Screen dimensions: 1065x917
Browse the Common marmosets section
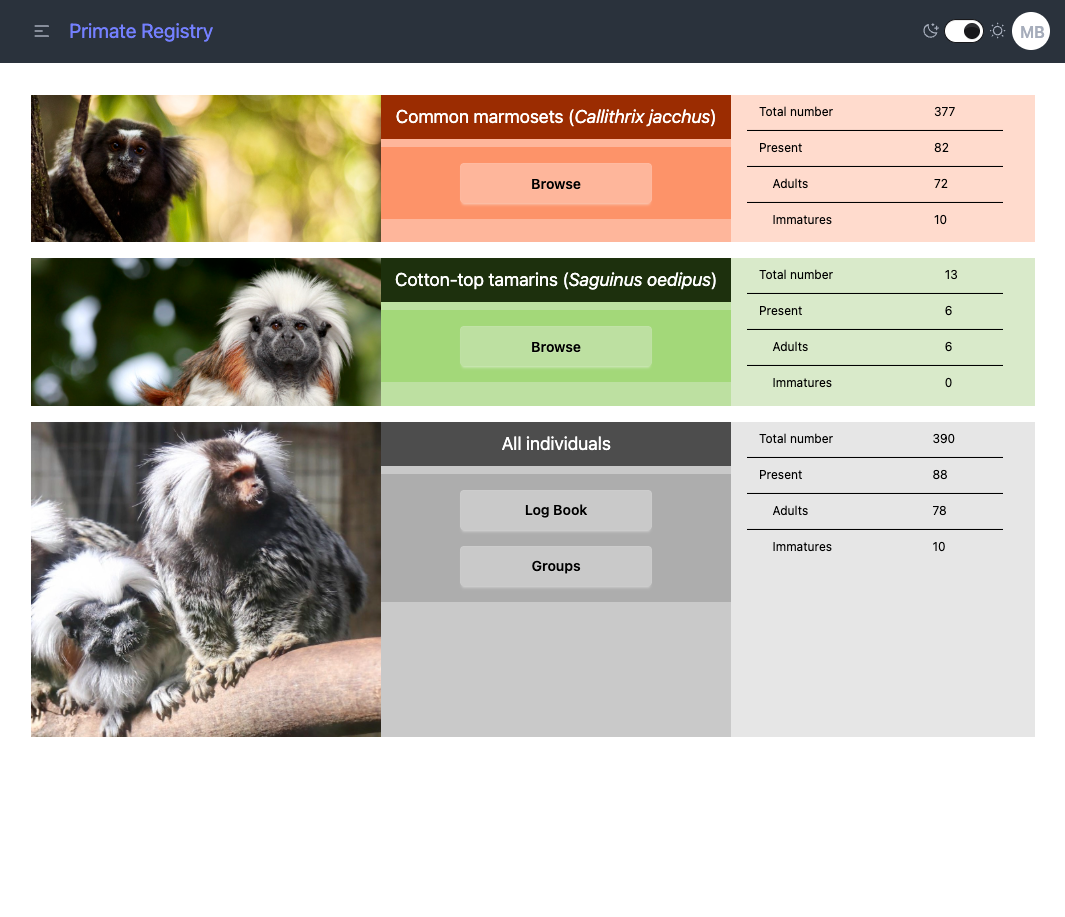[555, 184]
